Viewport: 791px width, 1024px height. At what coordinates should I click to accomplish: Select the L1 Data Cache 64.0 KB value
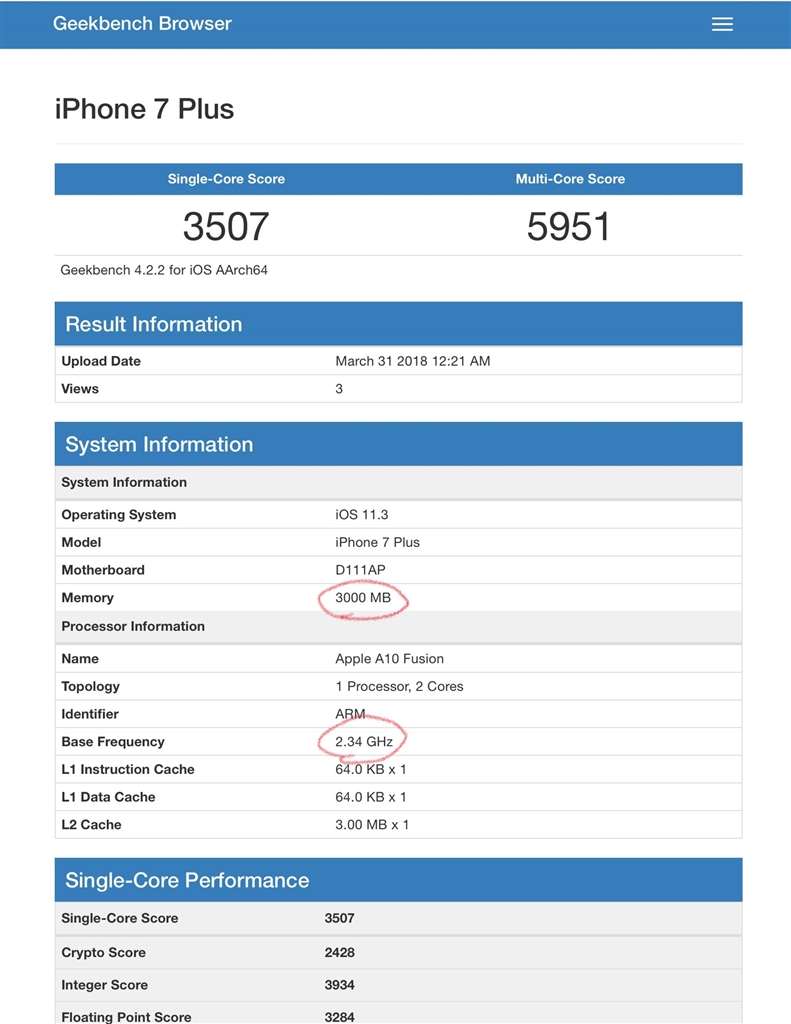(x=370, y=797)
